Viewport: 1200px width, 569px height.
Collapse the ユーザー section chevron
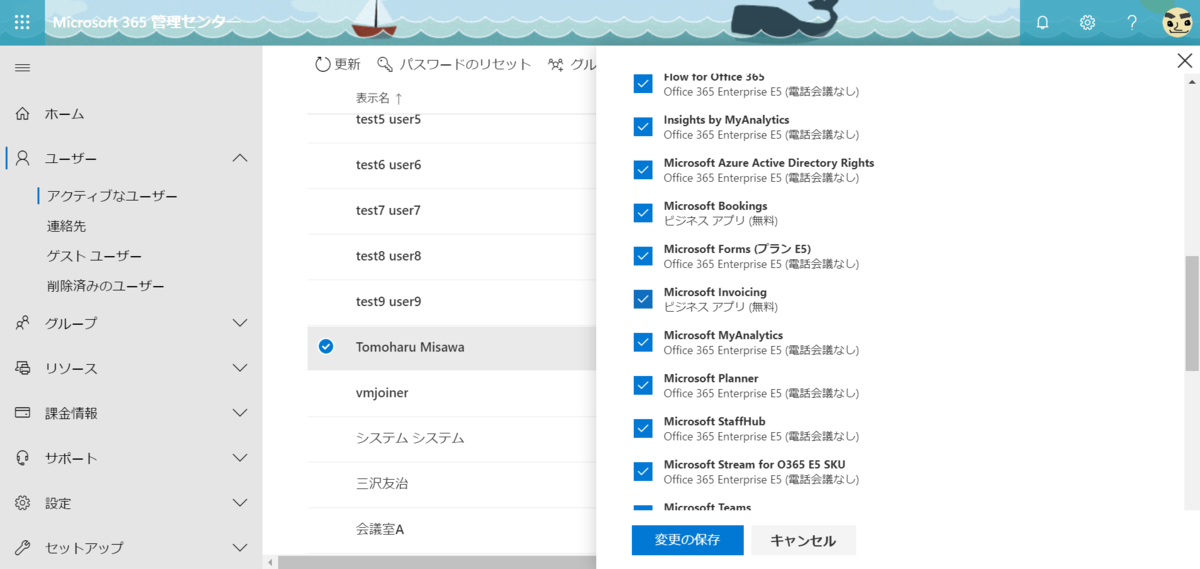pos(239,158)
